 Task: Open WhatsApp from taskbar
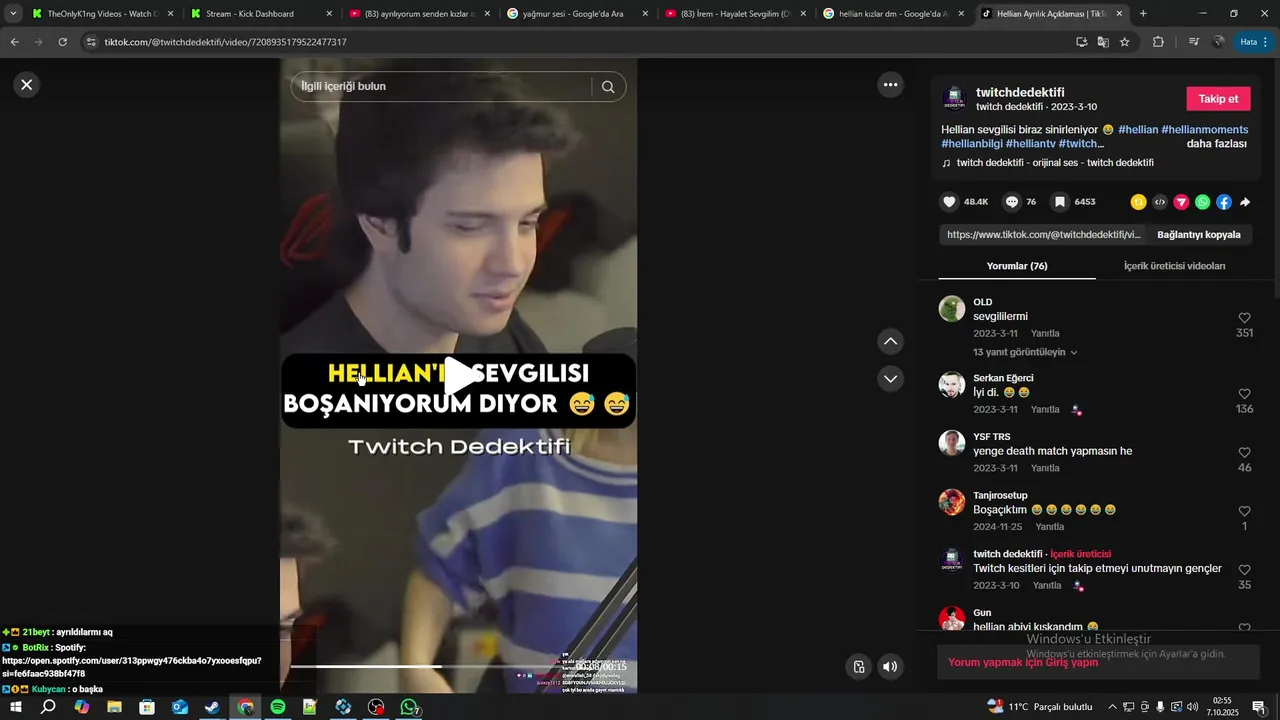click(409, 707)
